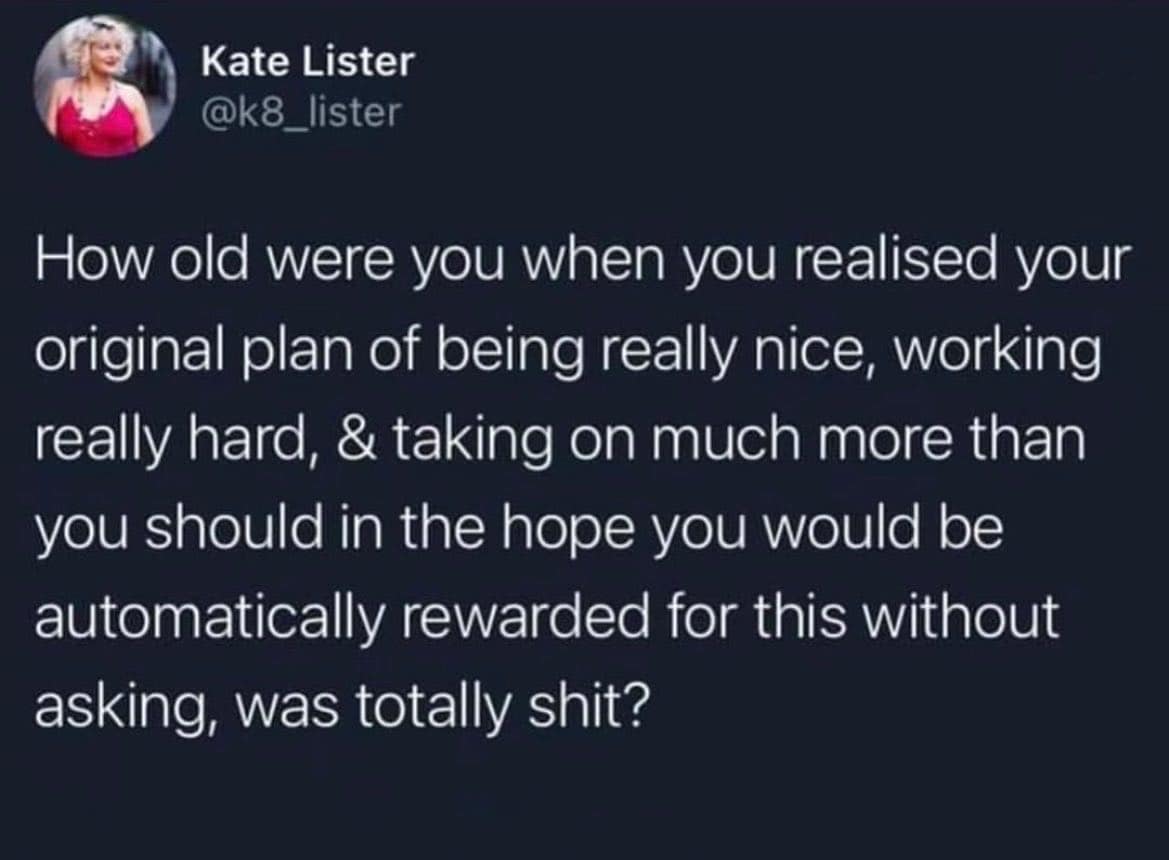Click the display name Kate Lister

click(307, 64)
